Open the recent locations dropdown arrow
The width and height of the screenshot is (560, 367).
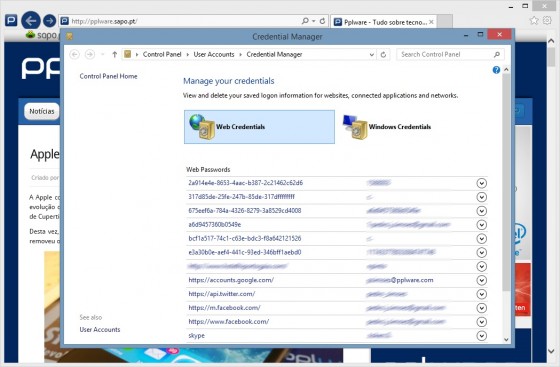pyautogui.click(x=102, y=54)
